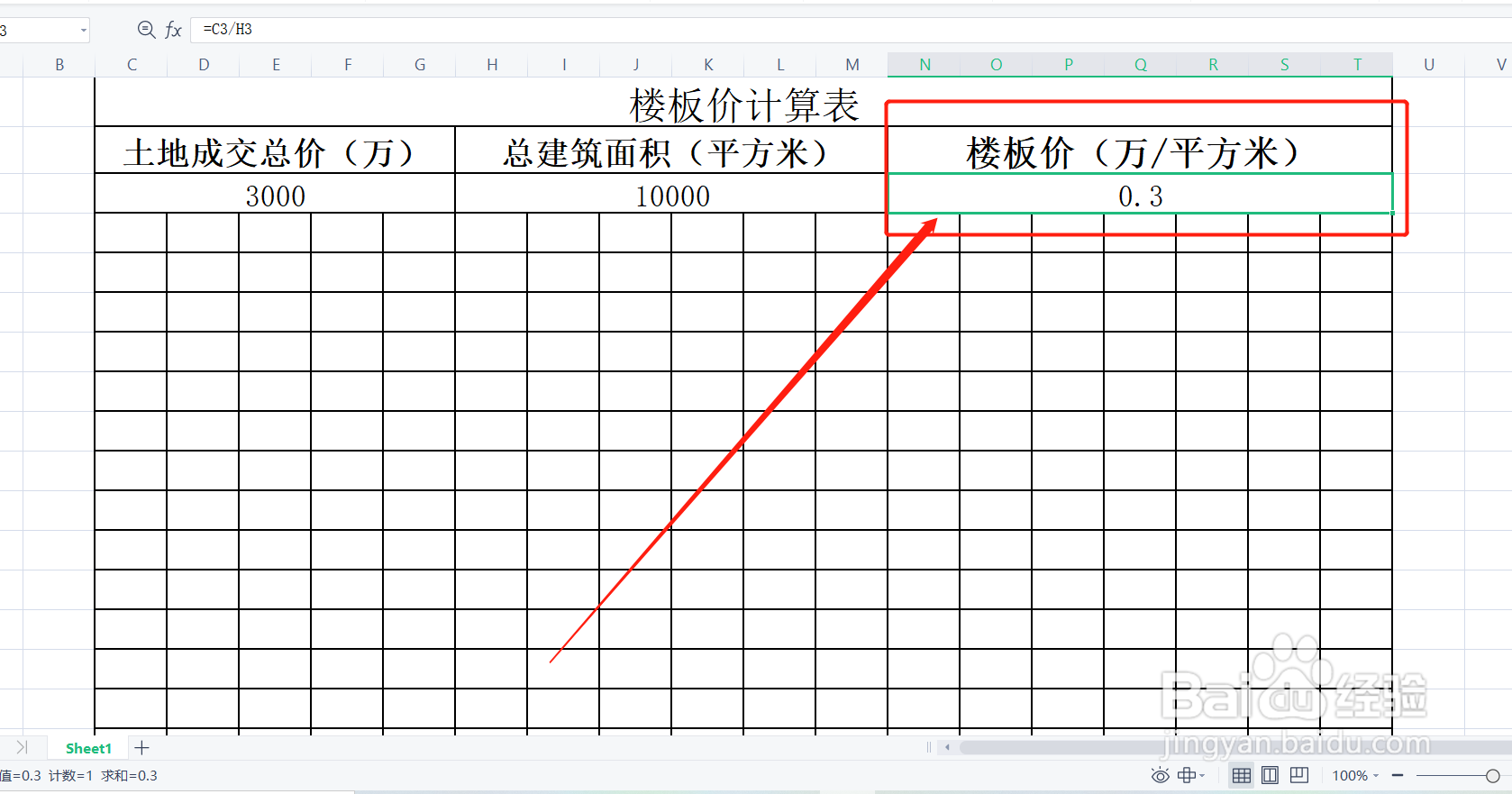Select column R header
The width and height of the screenshot is (1512, 794).
pyautogui.click(x=1213, y=65)
